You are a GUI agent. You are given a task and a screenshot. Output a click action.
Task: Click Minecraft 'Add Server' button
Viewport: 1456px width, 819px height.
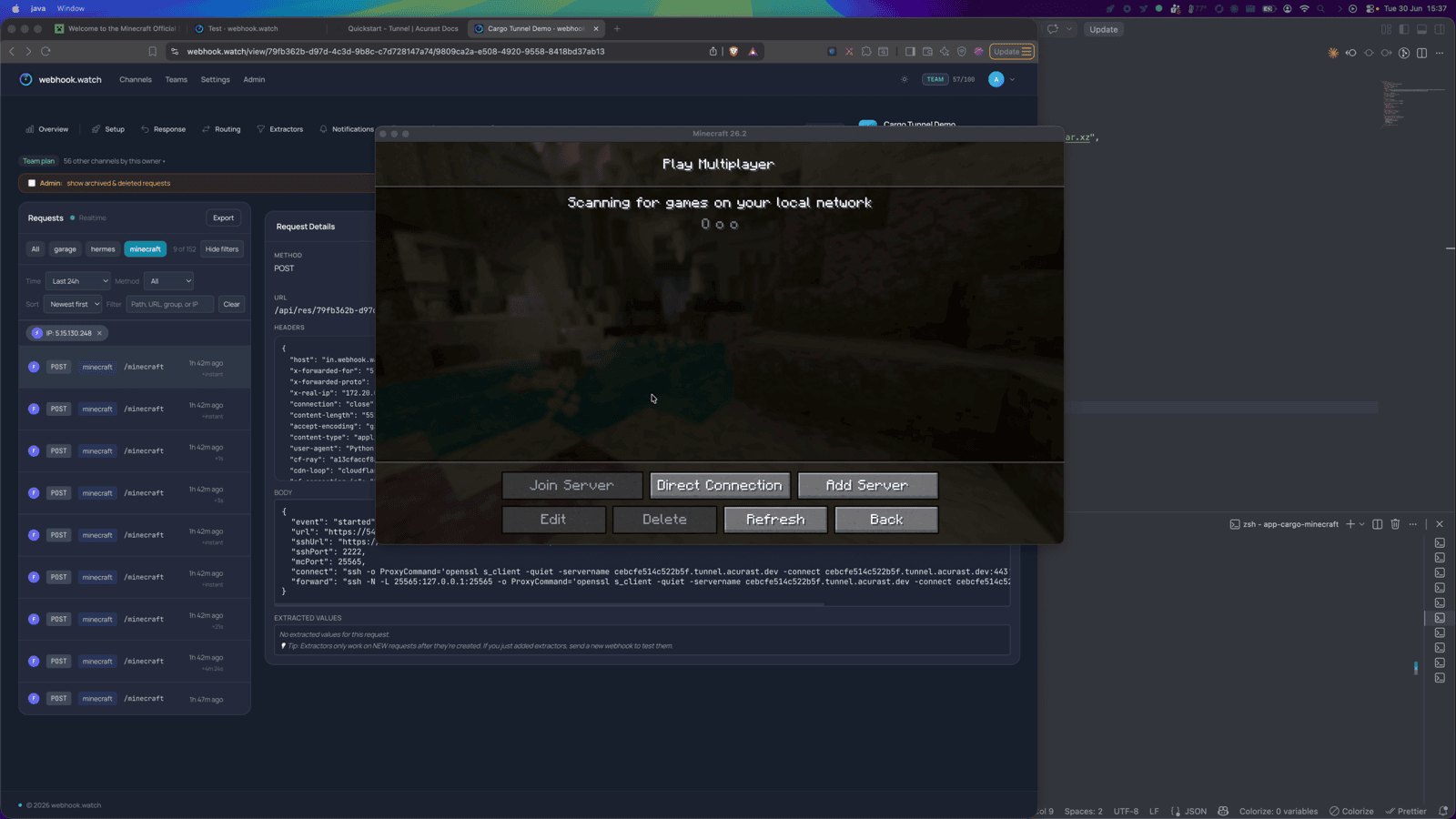click(x=867, y=485)
